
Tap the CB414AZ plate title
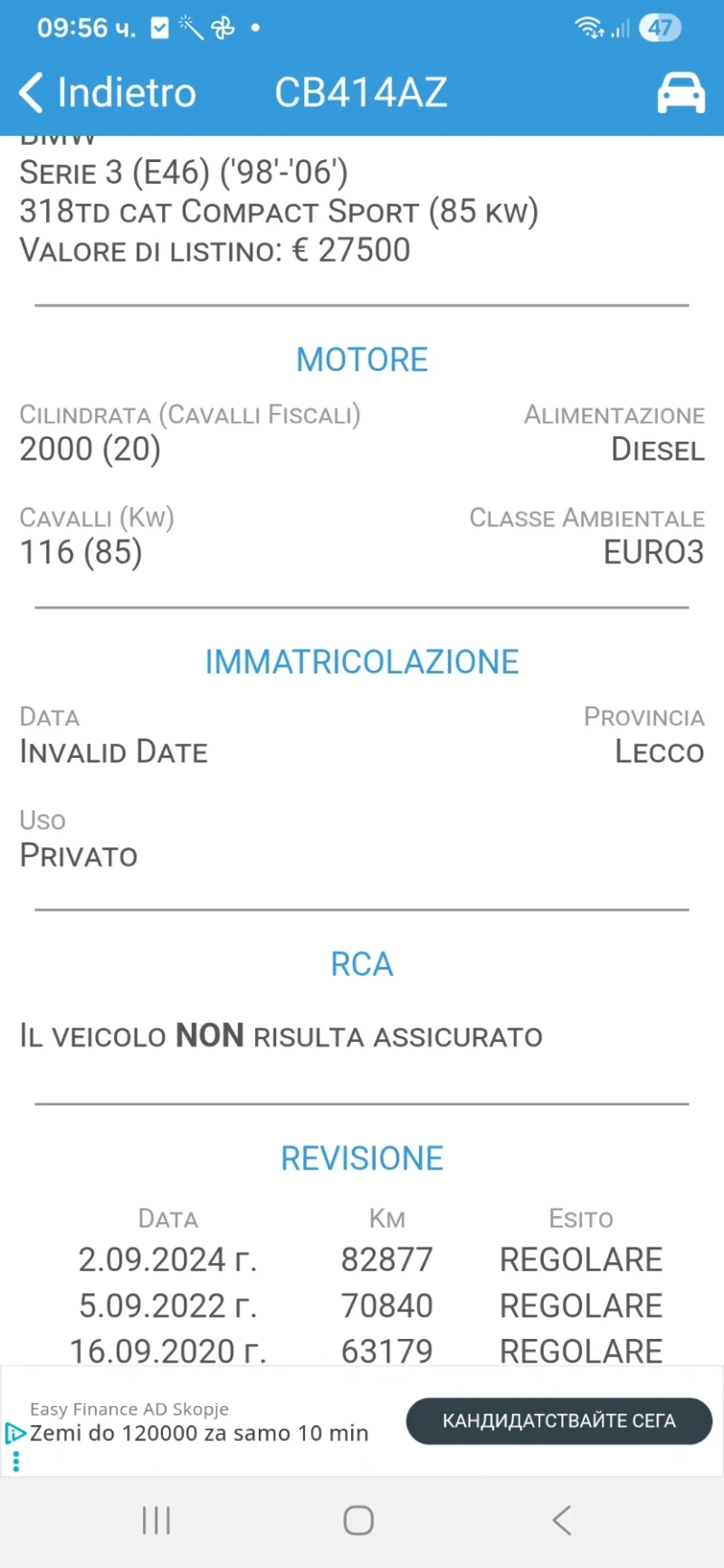(x=361, y=92)
